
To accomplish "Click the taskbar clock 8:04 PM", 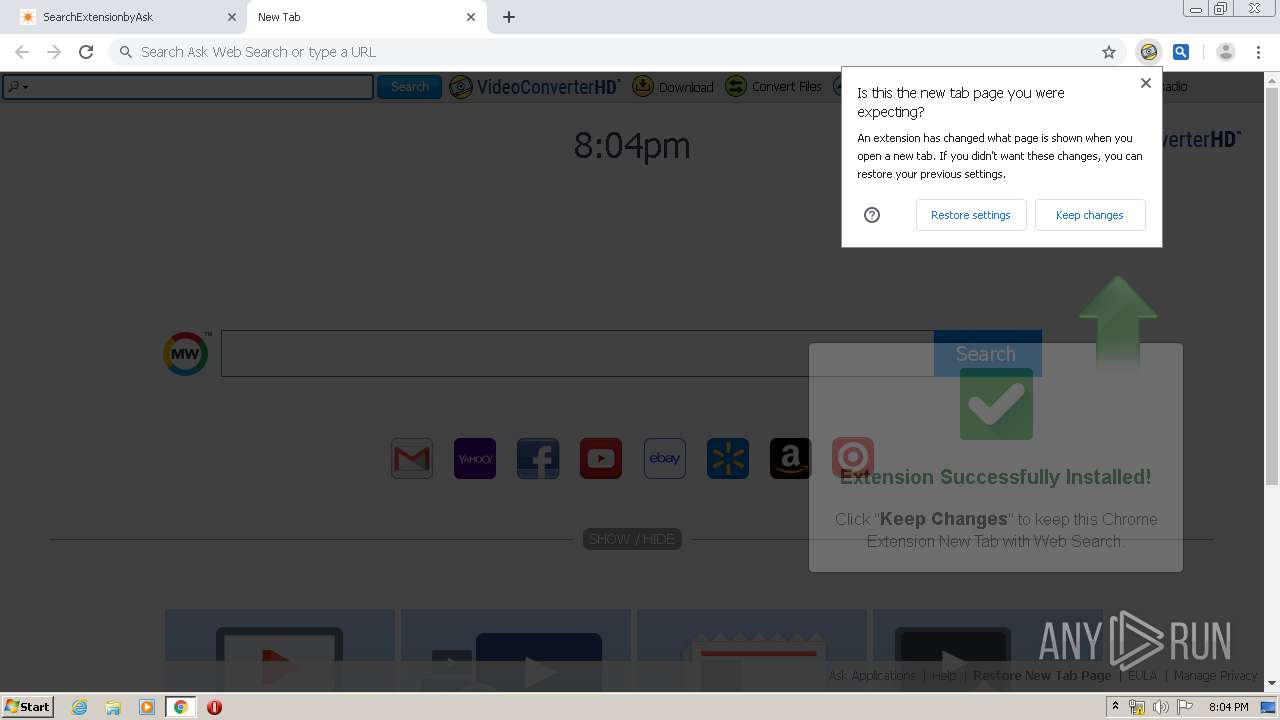I will pos(1228,707).
